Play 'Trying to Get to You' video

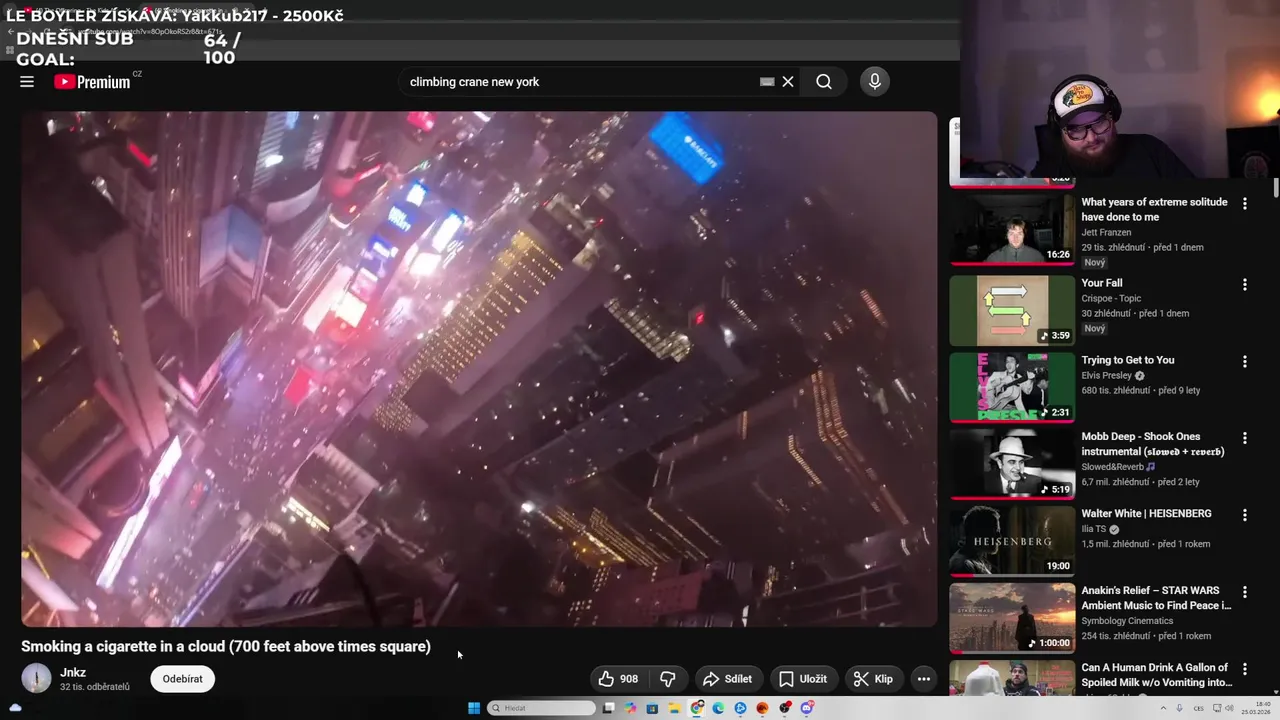click(1128, 360)
